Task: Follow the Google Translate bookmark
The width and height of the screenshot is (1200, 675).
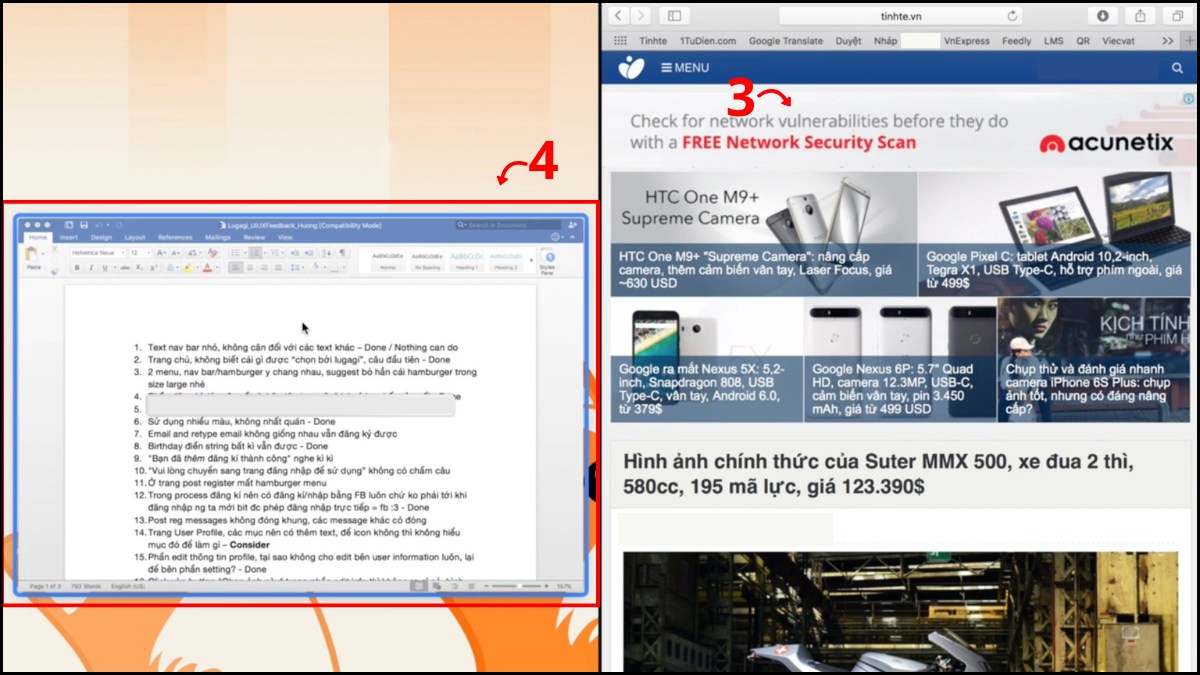Action: pos(785,41)
